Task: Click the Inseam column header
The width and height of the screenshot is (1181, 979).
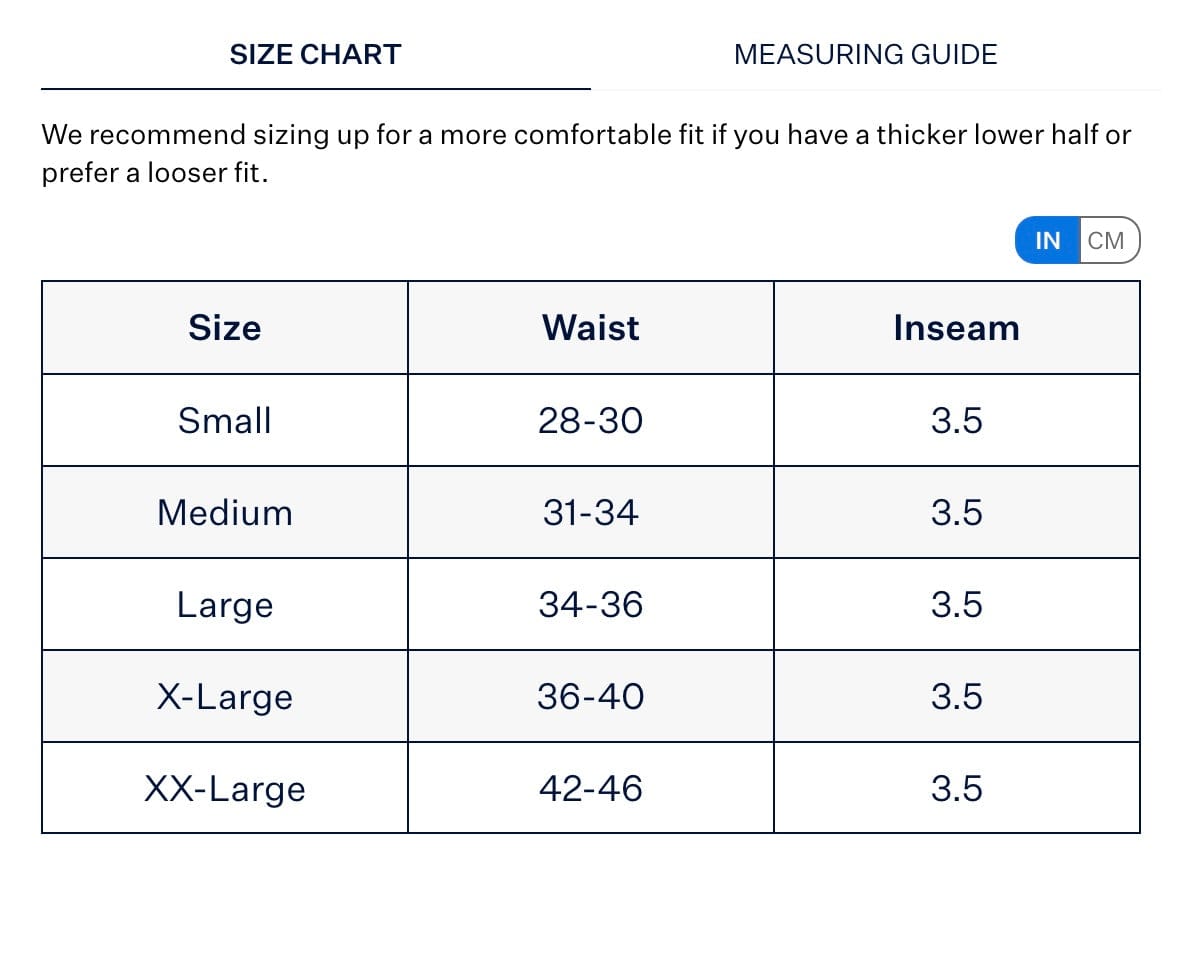Action: [x=956, y=328]
